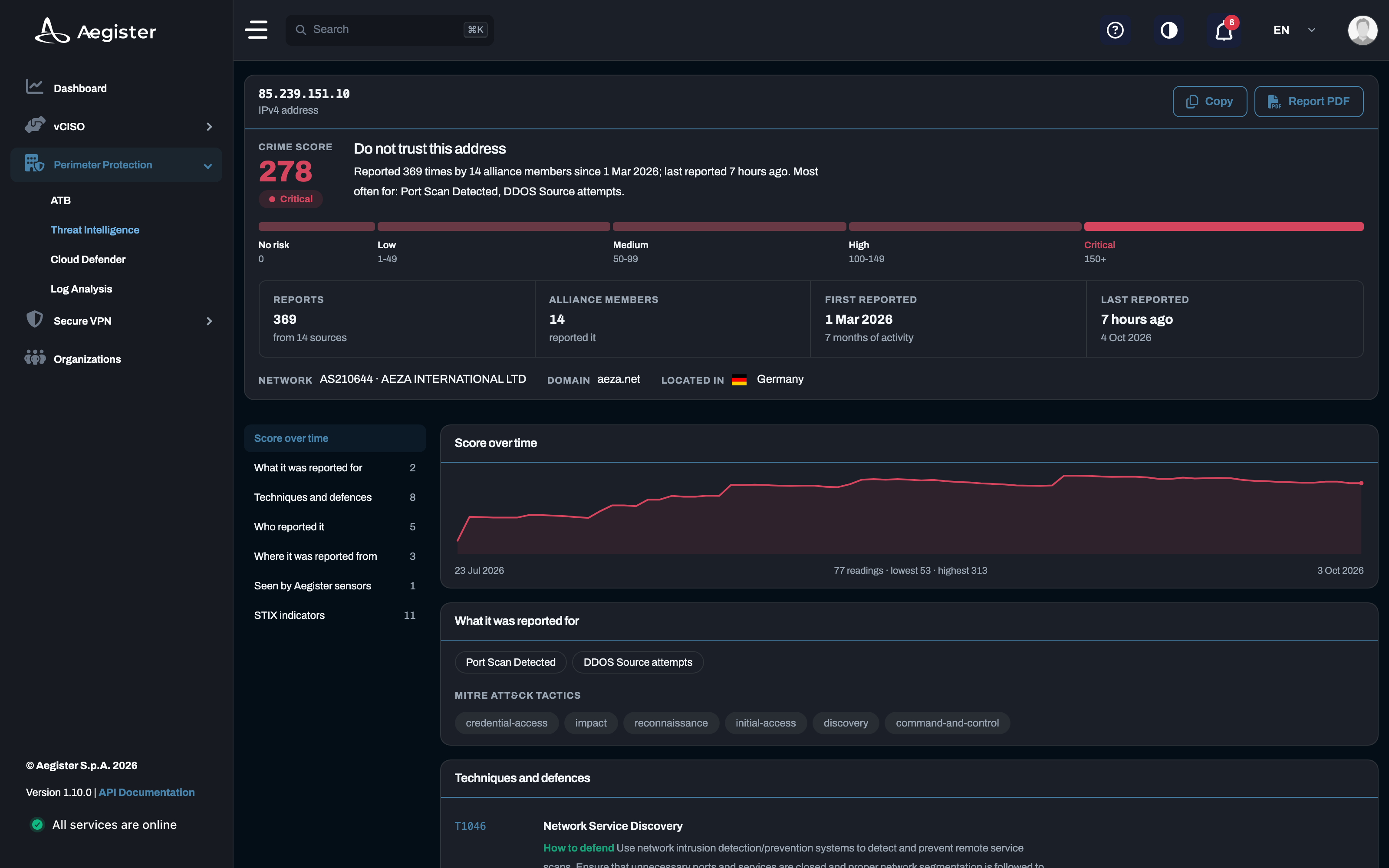Toggle dark/light theme contrast icon
Screen dimensions: 1389x868
tap(1169, 30)
